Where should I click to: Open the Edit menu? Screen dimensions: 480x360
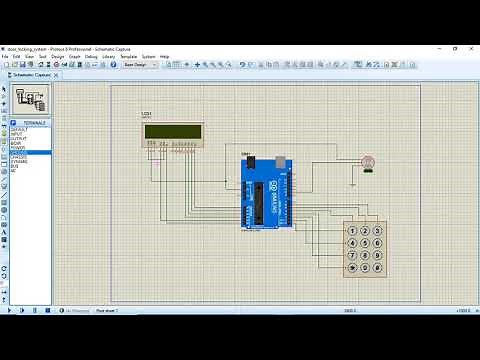coord(16,57)
